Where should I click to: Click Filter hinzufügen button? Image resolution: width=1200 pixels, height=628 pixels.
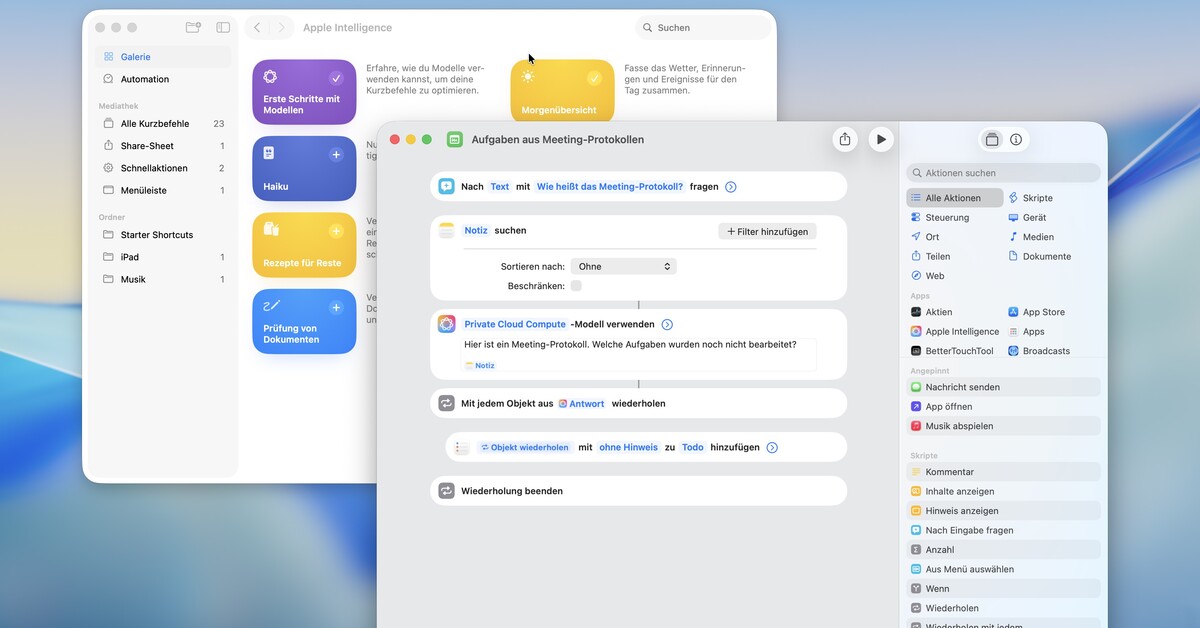(767, 231)
